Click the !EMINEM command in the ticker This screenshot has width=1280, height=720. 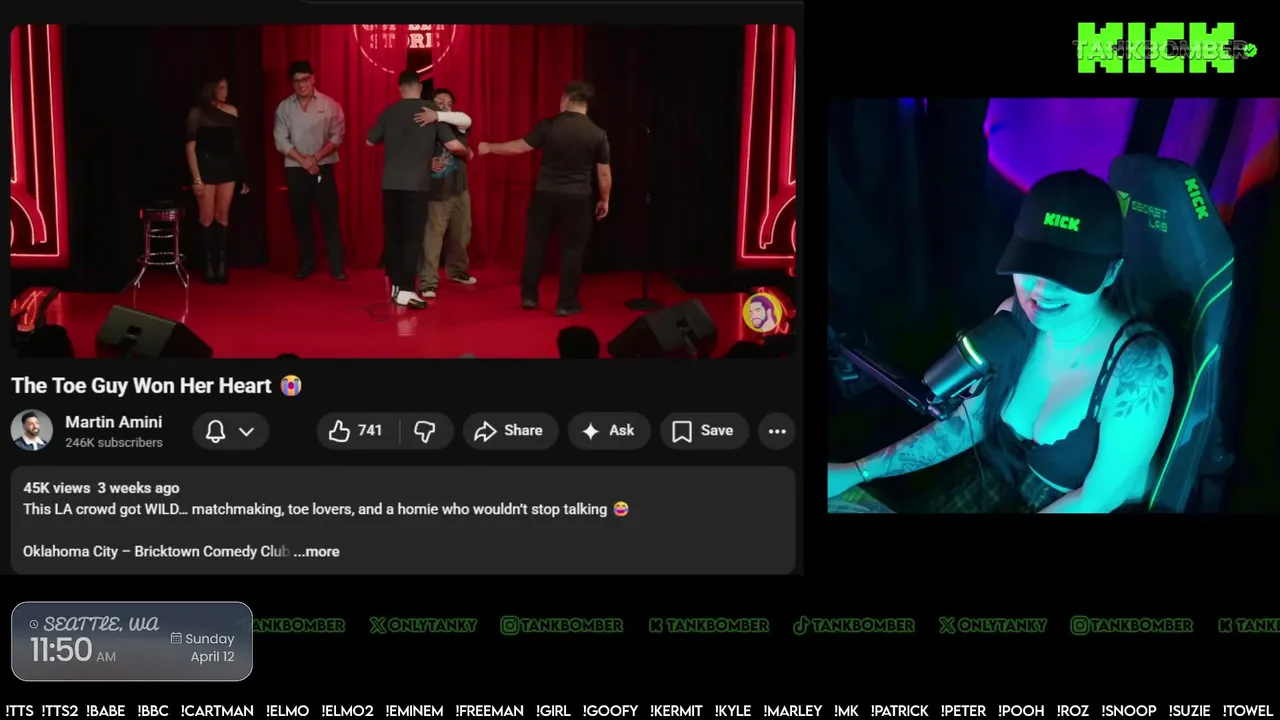[x=414, y=711]
